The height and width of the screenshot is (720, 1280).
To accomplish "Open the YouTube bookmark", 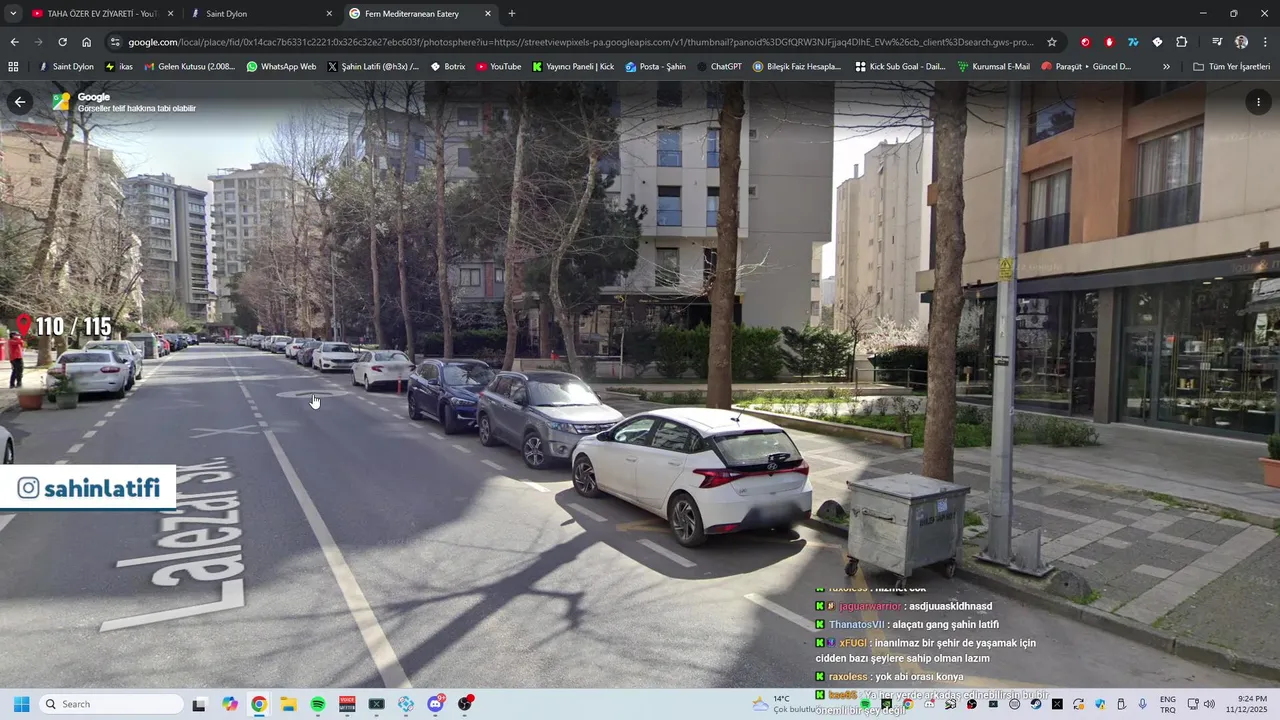I will (x=499, y=67).
